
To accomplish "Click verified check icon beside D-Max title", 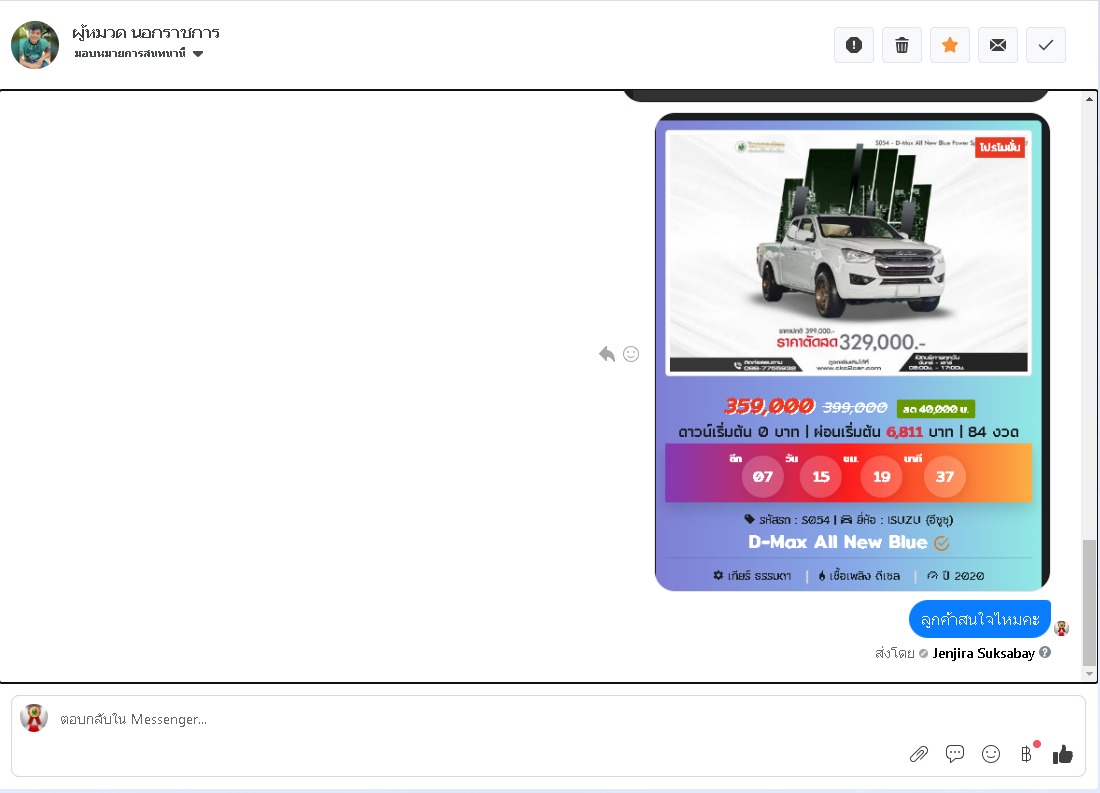I will point(941,543).
